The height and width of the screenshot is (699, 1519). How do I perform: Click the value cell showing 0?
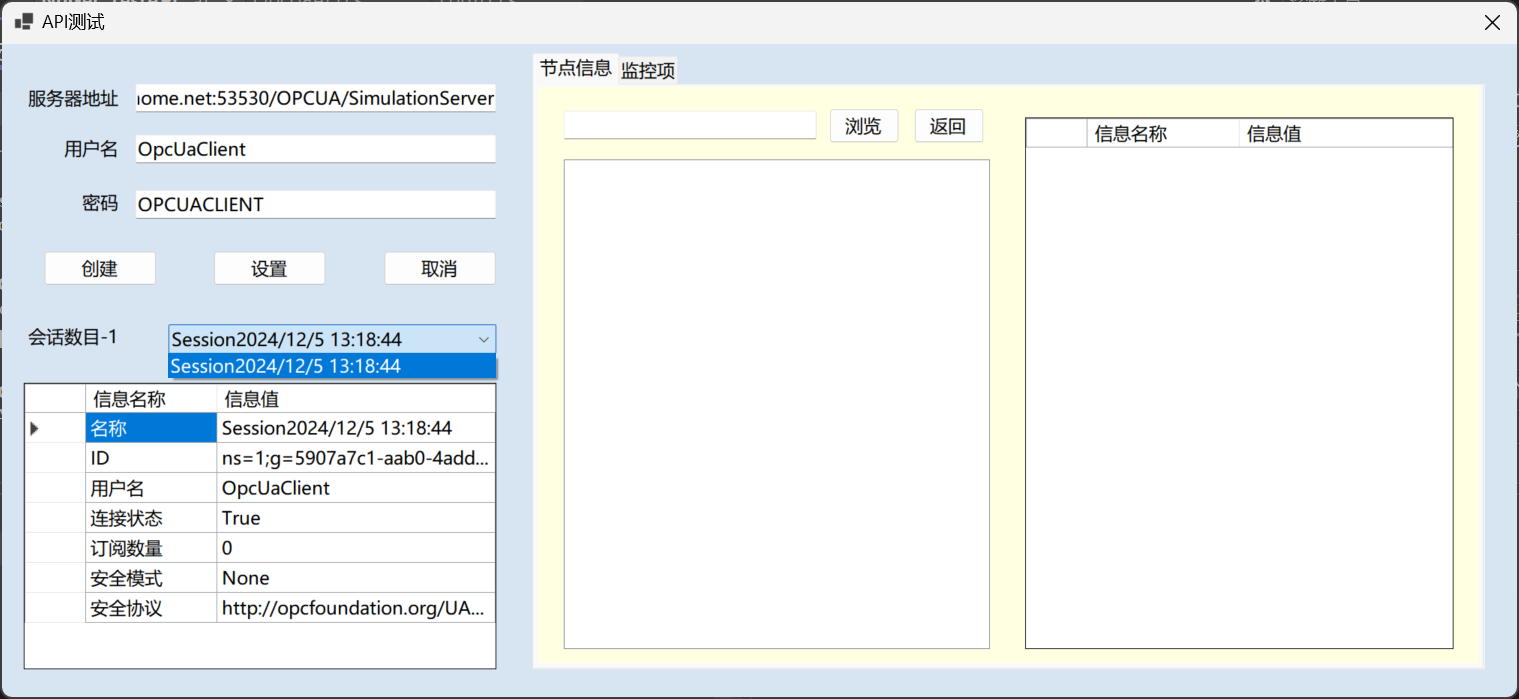click(356, 548)
